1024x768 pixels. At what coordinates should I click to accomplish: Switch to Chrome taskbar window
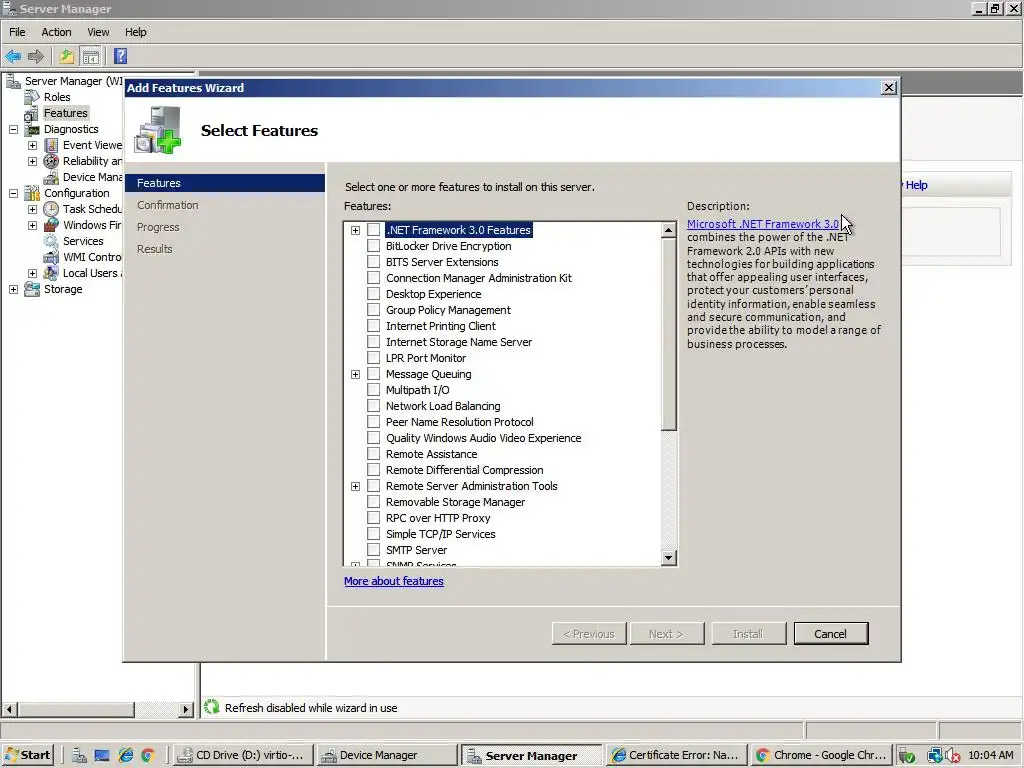(x=822, y=756)
